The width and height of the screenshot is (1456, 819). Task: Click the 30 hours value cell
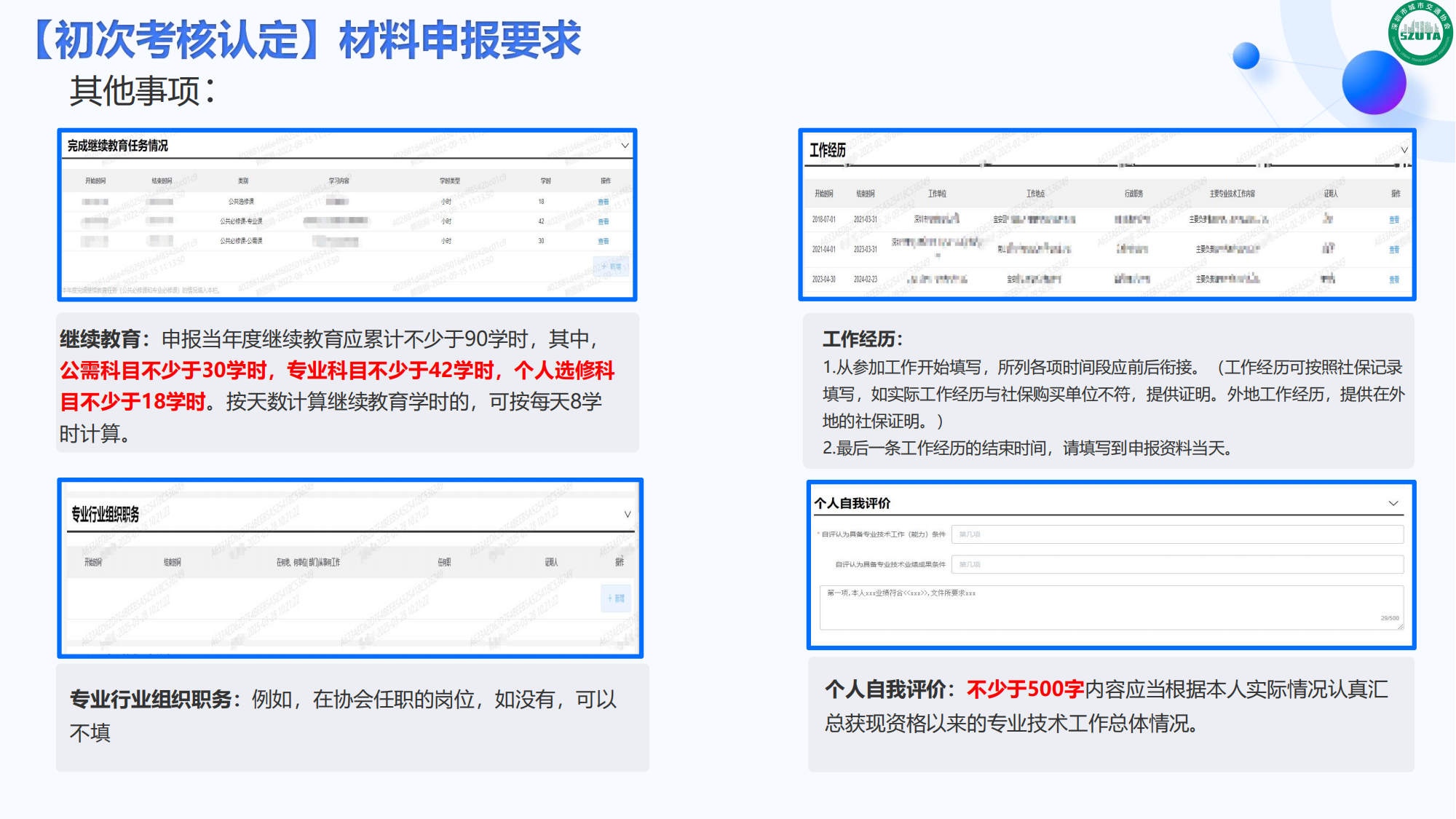pos(541,241)
